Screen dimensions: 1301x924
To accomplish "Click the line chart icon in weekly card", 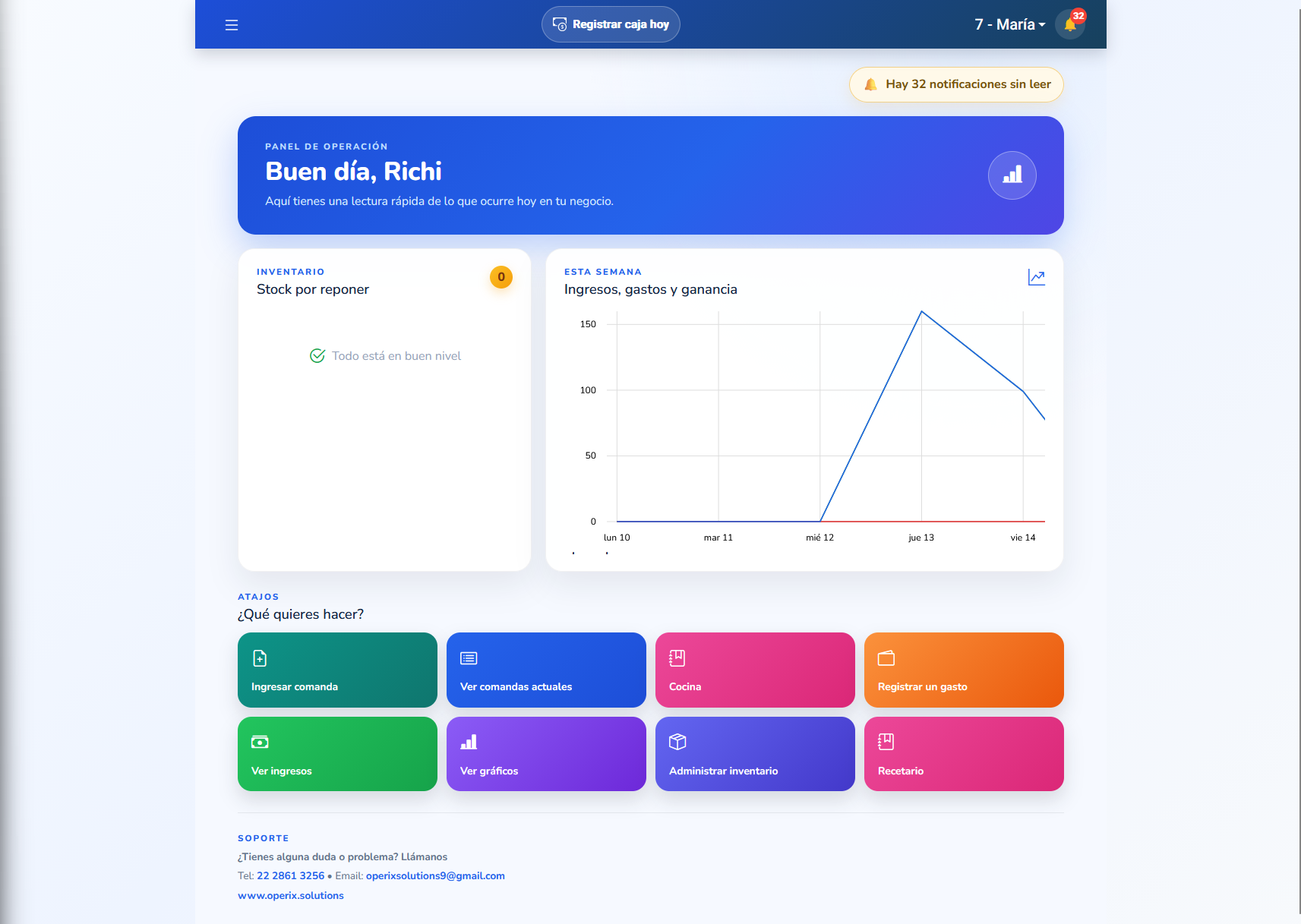I will click(1036, 277).
